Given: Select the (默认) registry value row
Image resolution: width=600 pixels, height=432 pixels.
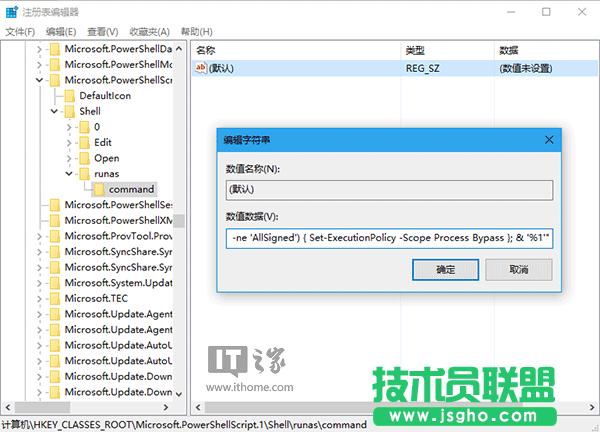Looking at the screenshot, I should coord(395,68).
